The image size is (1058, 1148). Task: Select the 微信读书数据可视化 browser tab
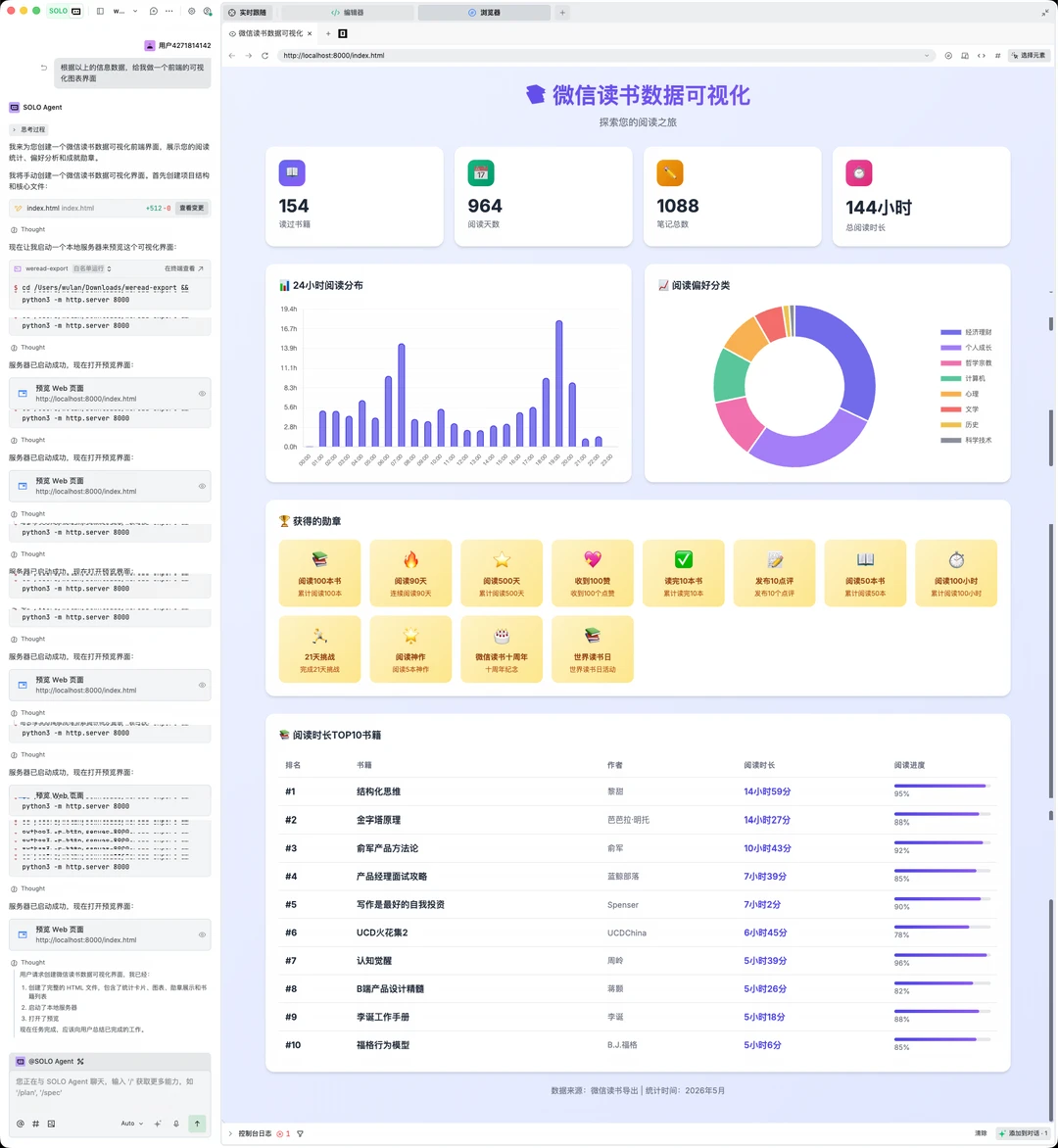[x=269, y=33]
